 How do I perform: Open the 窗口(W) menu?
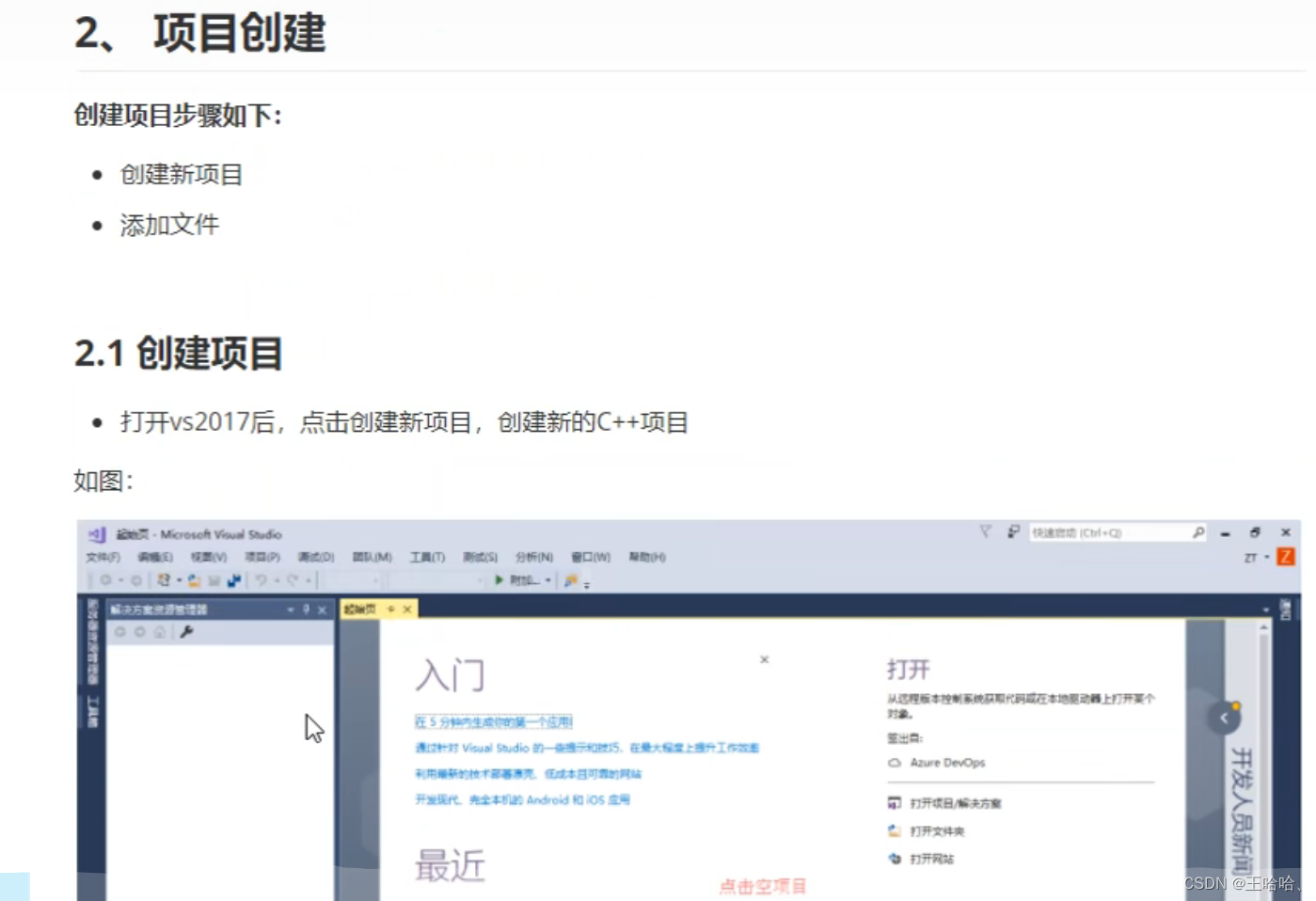(x=591, y=558)
